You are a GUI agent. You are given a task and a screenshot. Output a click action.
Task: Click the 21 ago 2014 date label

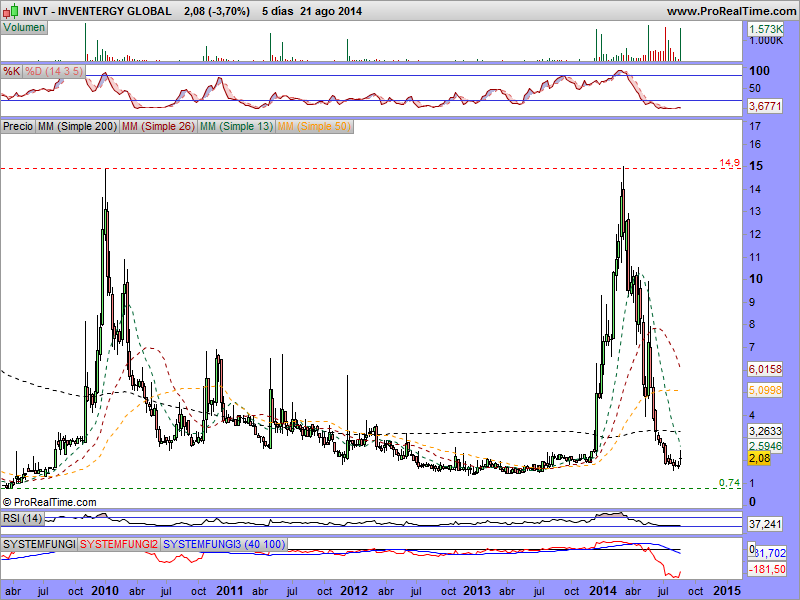(331, 11)
